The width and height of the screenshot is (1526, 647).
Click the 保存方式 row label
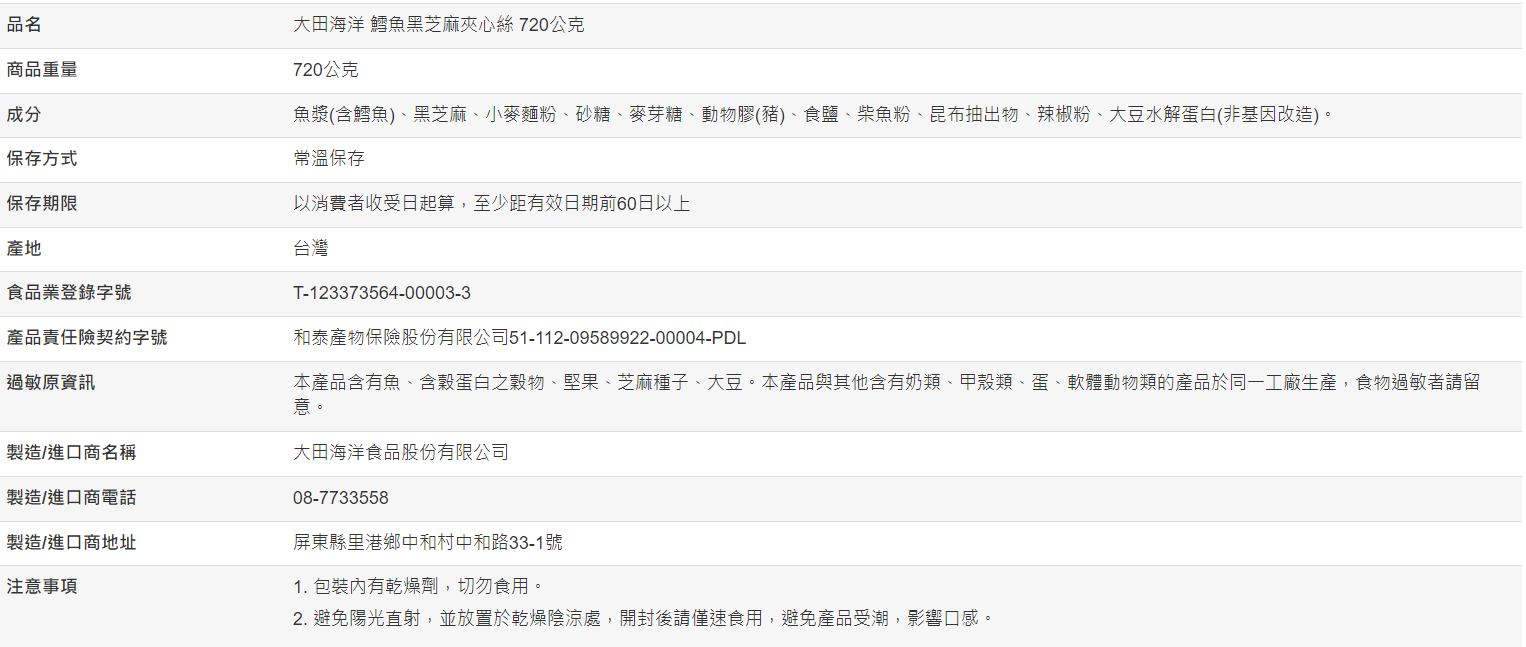click(42, 159)
